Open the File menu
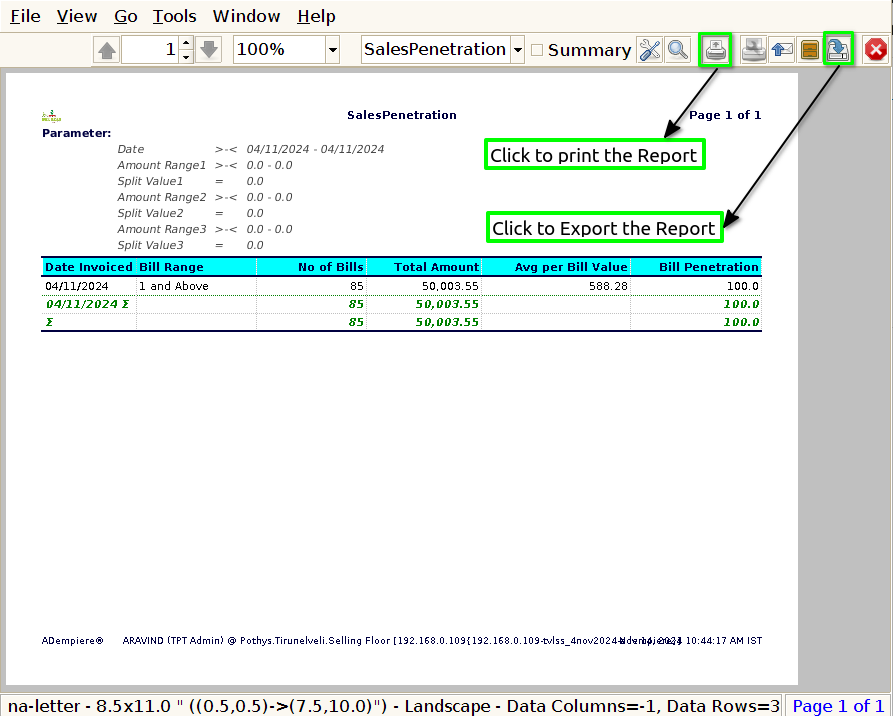This screenshot has width=893, height=716. pyautogui.click(x=26, y=17)
